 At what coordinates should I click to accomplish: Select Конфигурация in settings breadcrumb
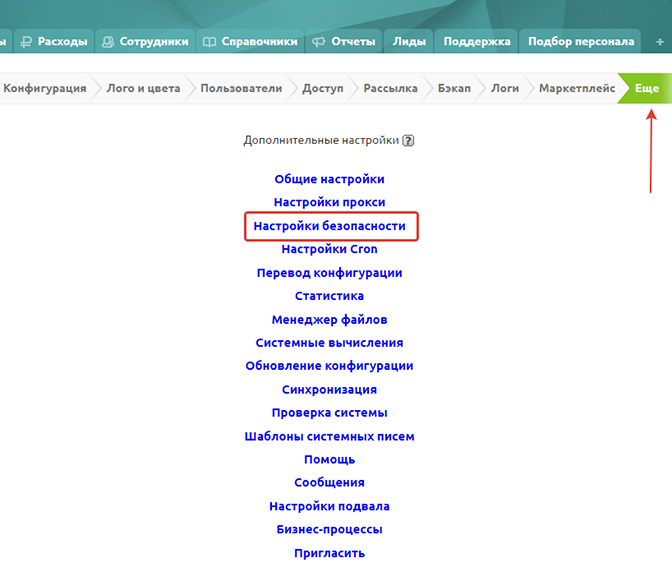[44, 88]
